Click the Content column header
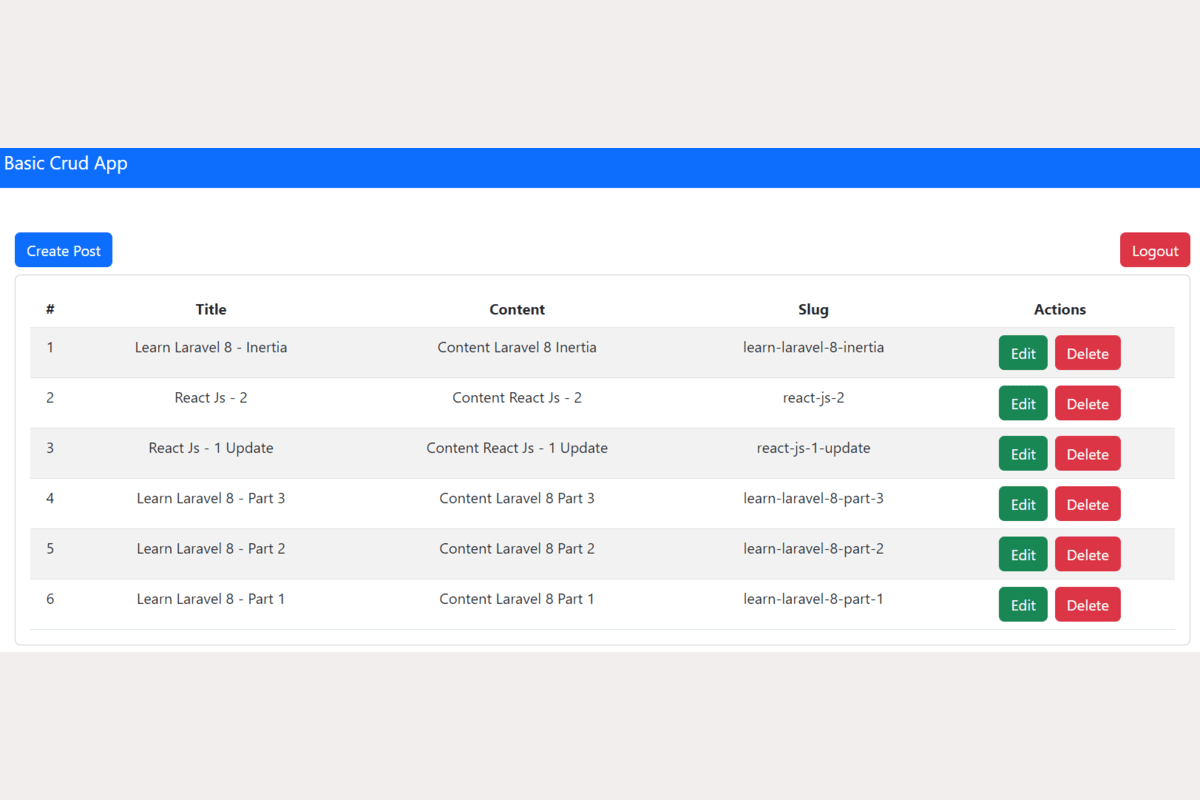This screenshot has height=800, width=1200. point(517,310)
